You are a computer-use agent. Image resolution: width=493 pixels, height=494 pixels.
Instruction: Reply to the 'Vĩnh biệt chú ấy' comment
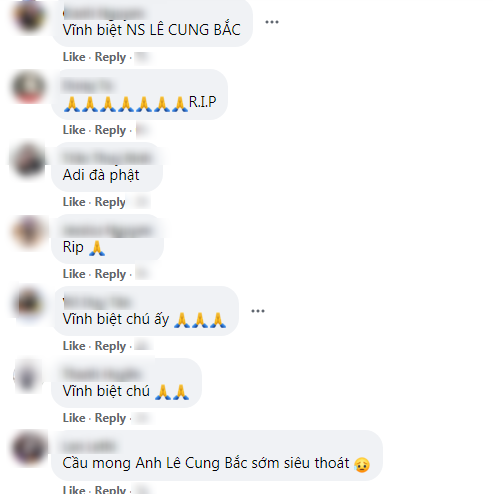(x=110, y=346)
